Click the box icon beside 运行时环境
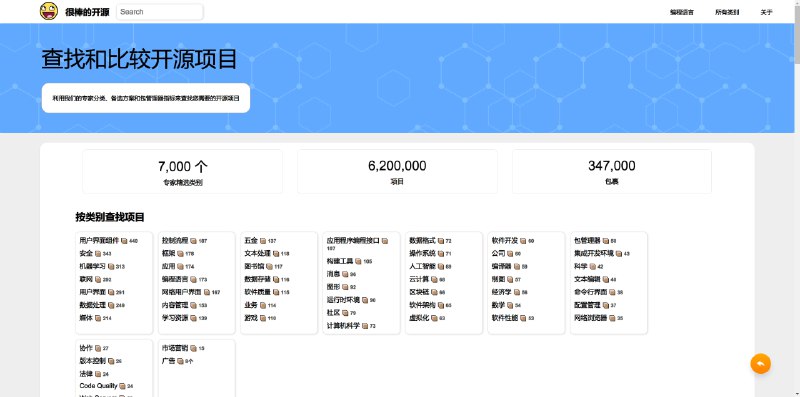 click(x=365, y=300)
